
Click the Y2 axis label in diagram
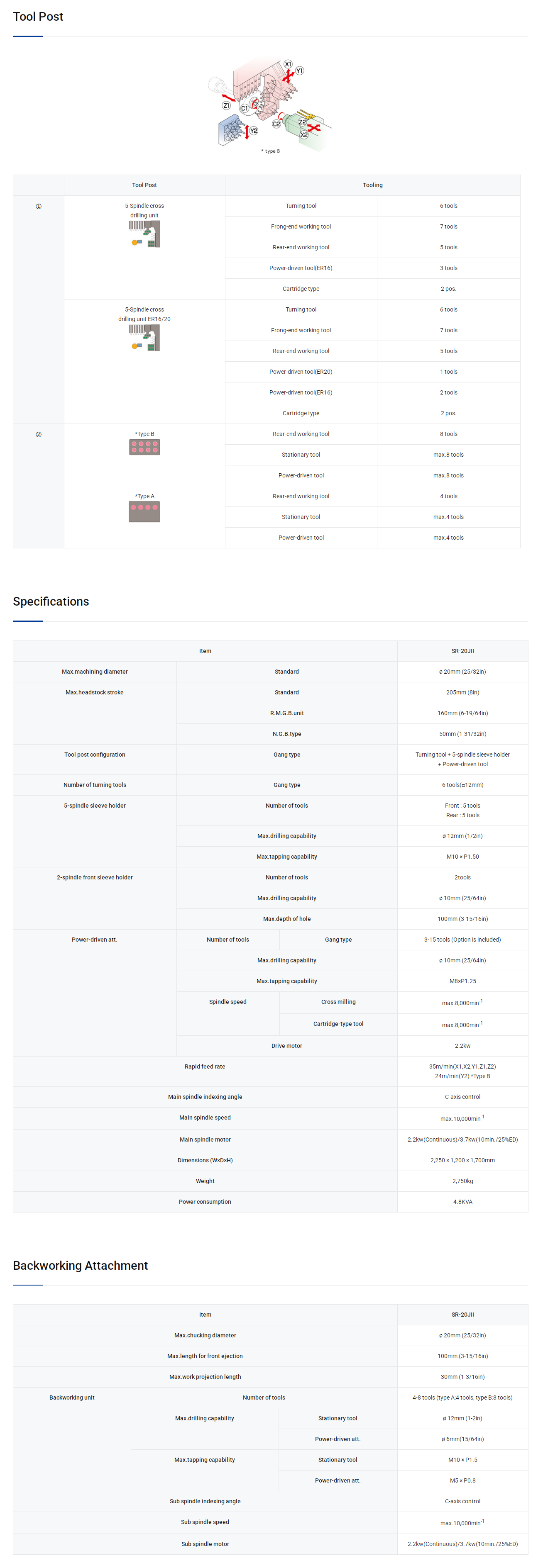pos(254,131)
